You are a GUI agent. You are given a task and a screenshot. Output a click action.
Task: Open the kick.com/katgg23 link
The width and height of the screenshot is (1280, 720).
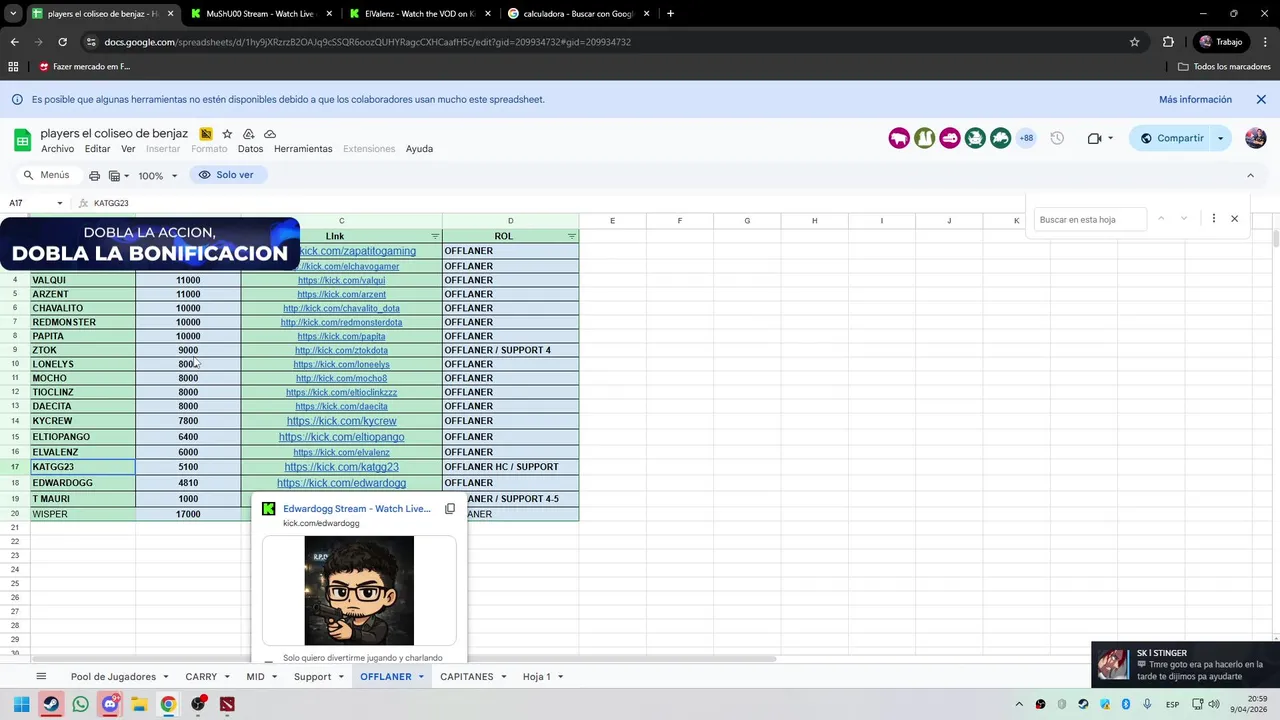pos(341,467)
